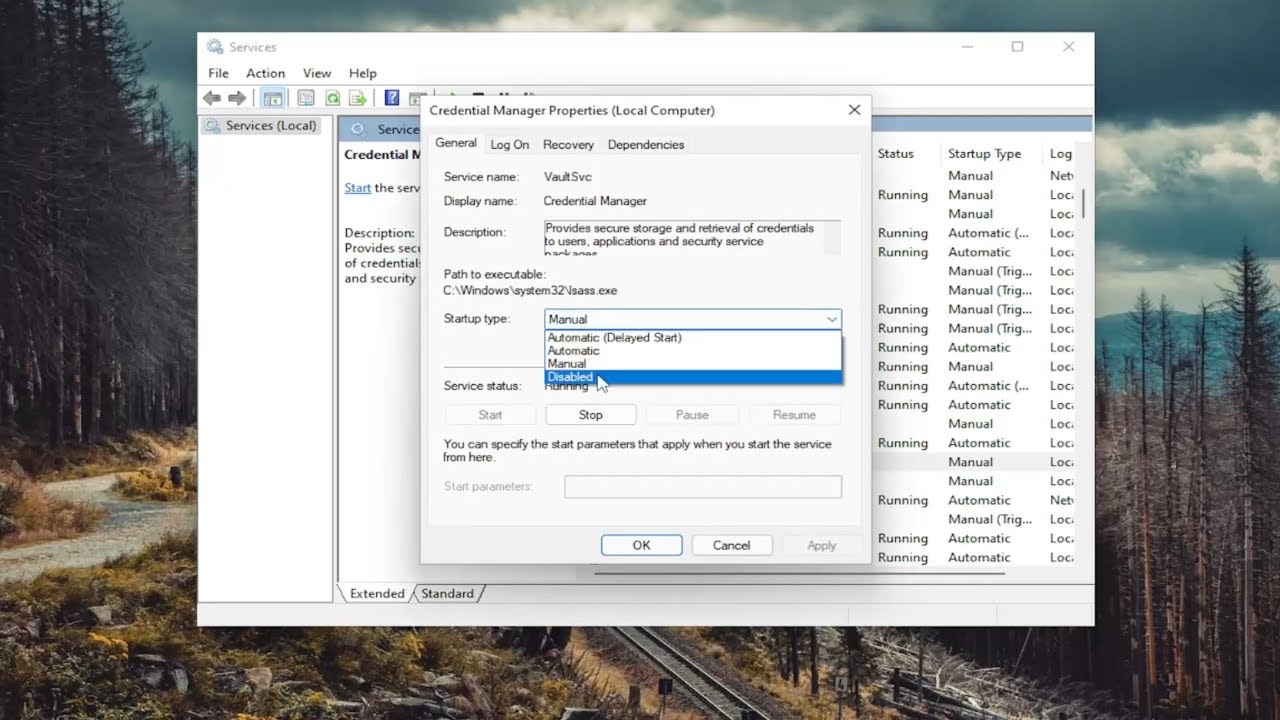Image resolution: width=1280 pixels, height=720 pixels.
Task: Switch to the Standard view tab
Action: [447, 594]
